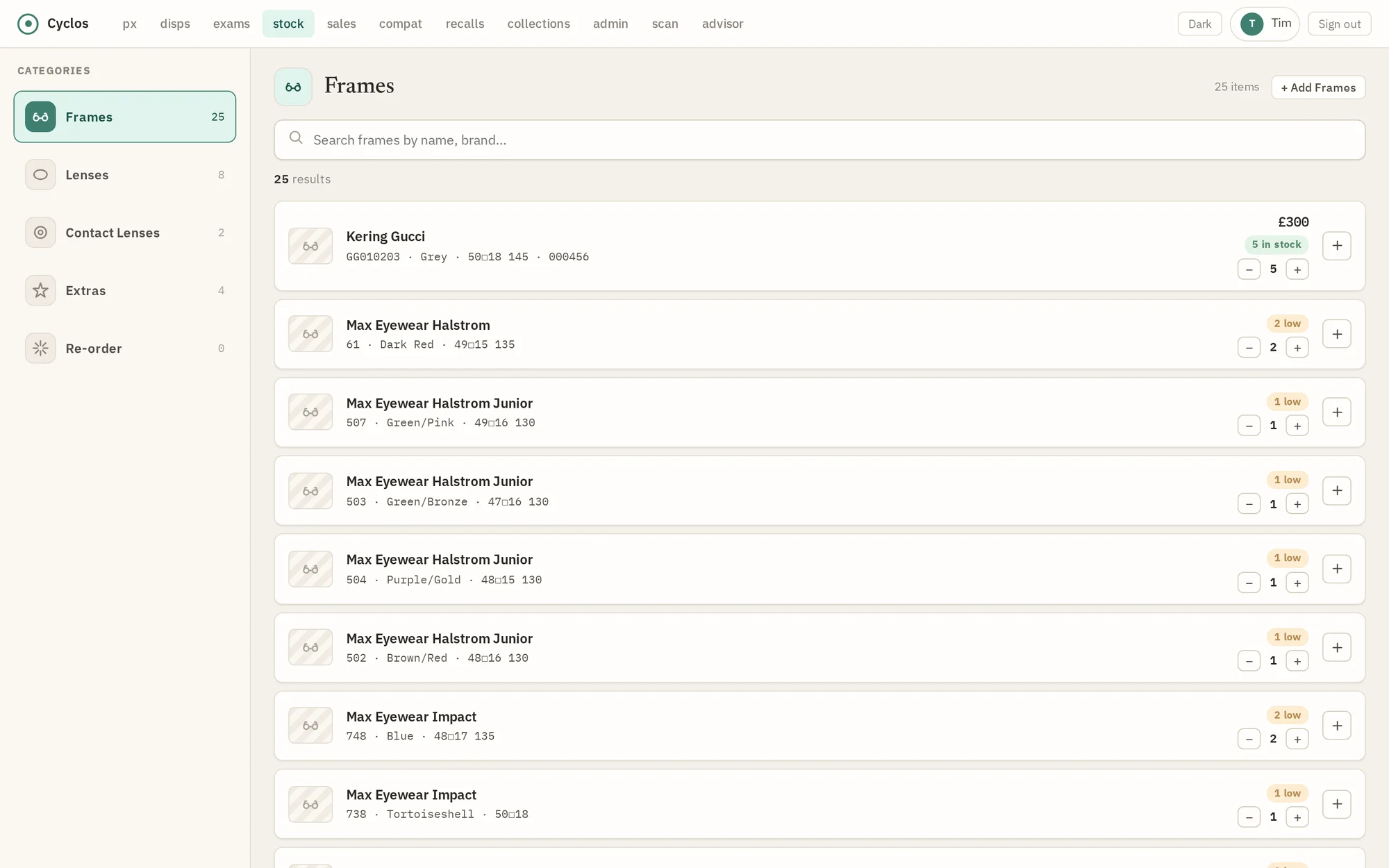The image size is (1389, 868).
Task: Decrease Halstrom Junior 504 Purple/Gold quantity
Action: (x=1249, y=583)
